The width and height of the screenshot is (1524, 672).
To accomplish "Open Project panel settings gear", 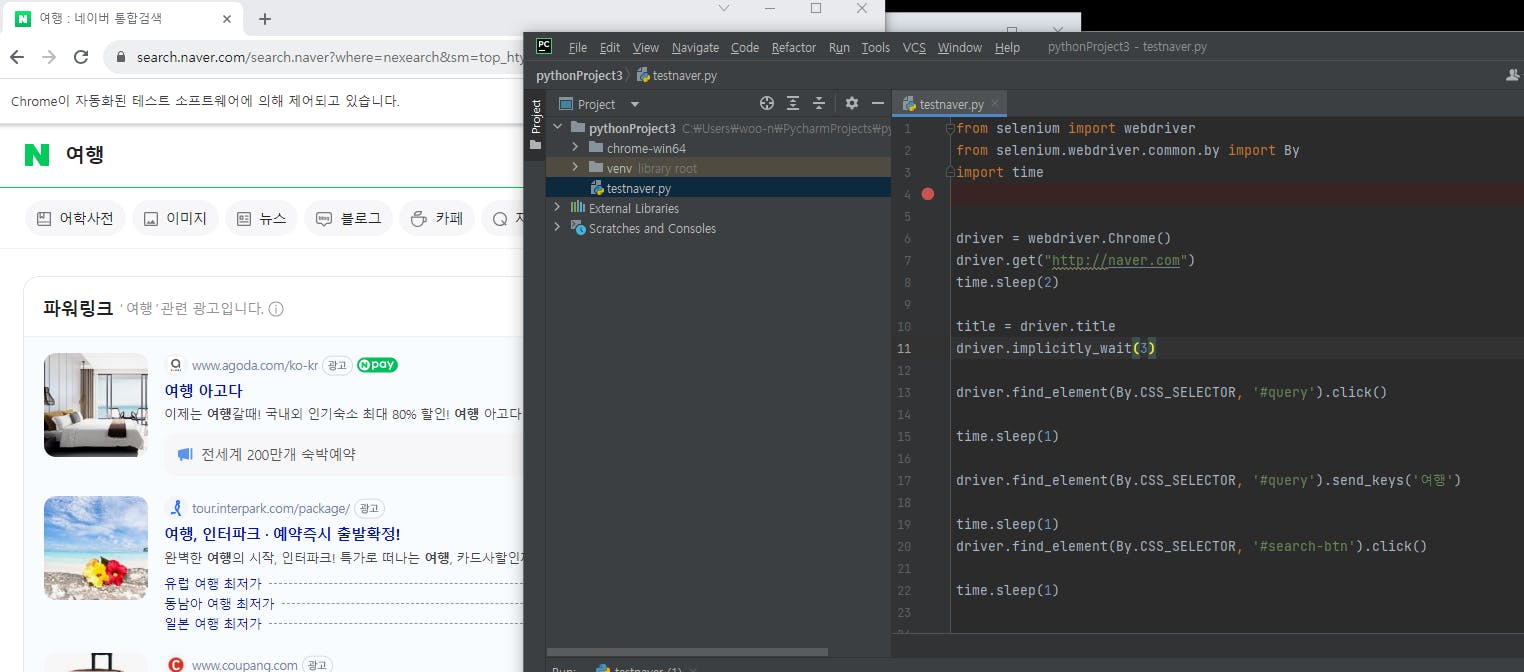I will click(852, 103).
